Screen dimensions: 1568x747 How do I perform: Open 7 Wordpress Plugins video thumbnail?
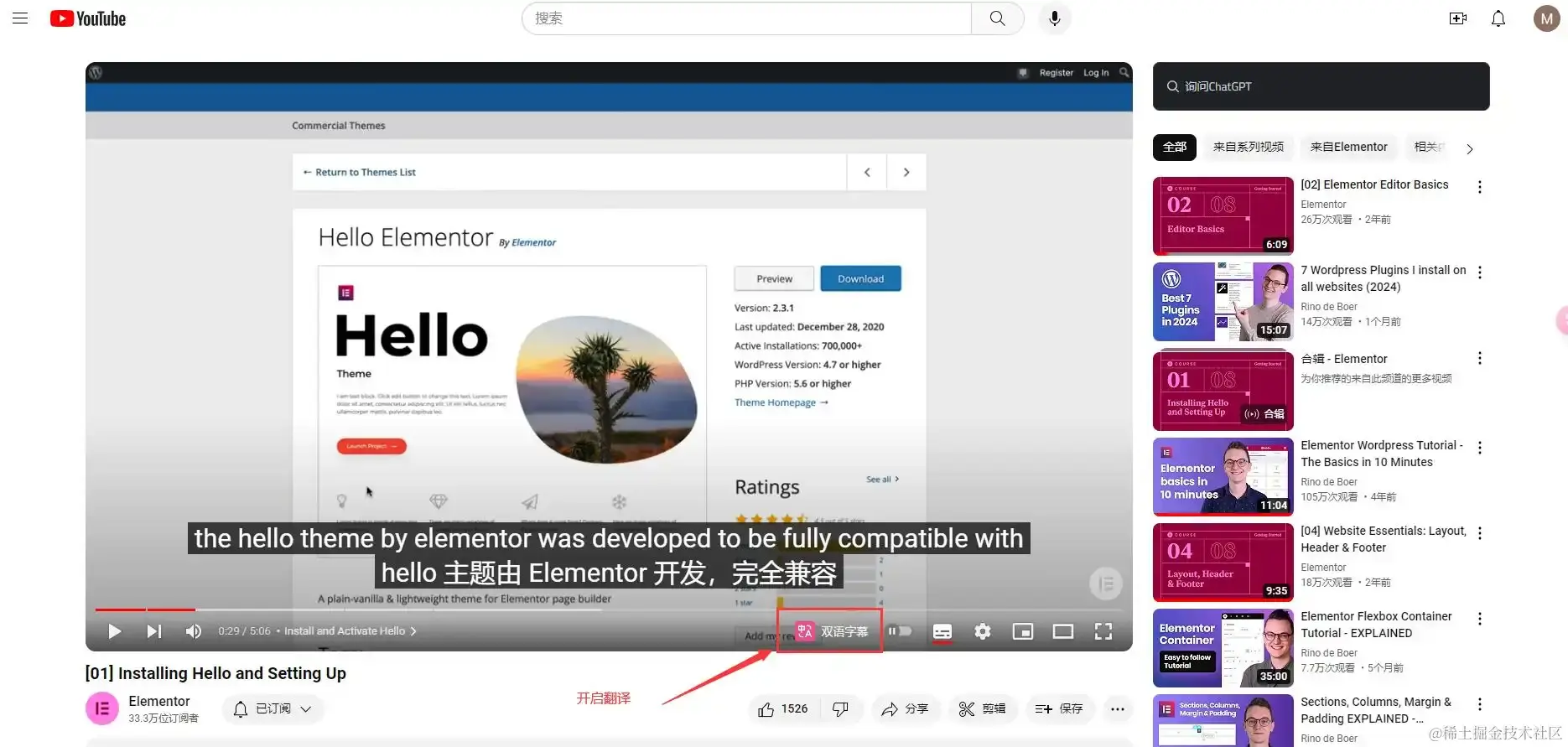click(1223, 302)
